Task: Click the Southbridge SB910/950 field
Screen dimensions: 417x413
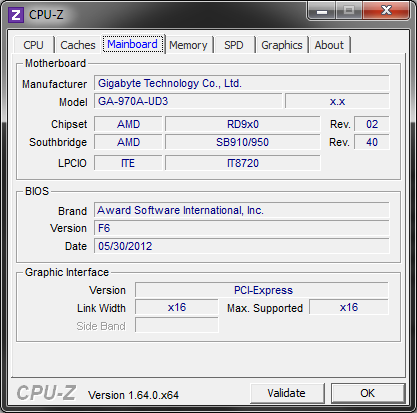Action: [x=243, y=142]
